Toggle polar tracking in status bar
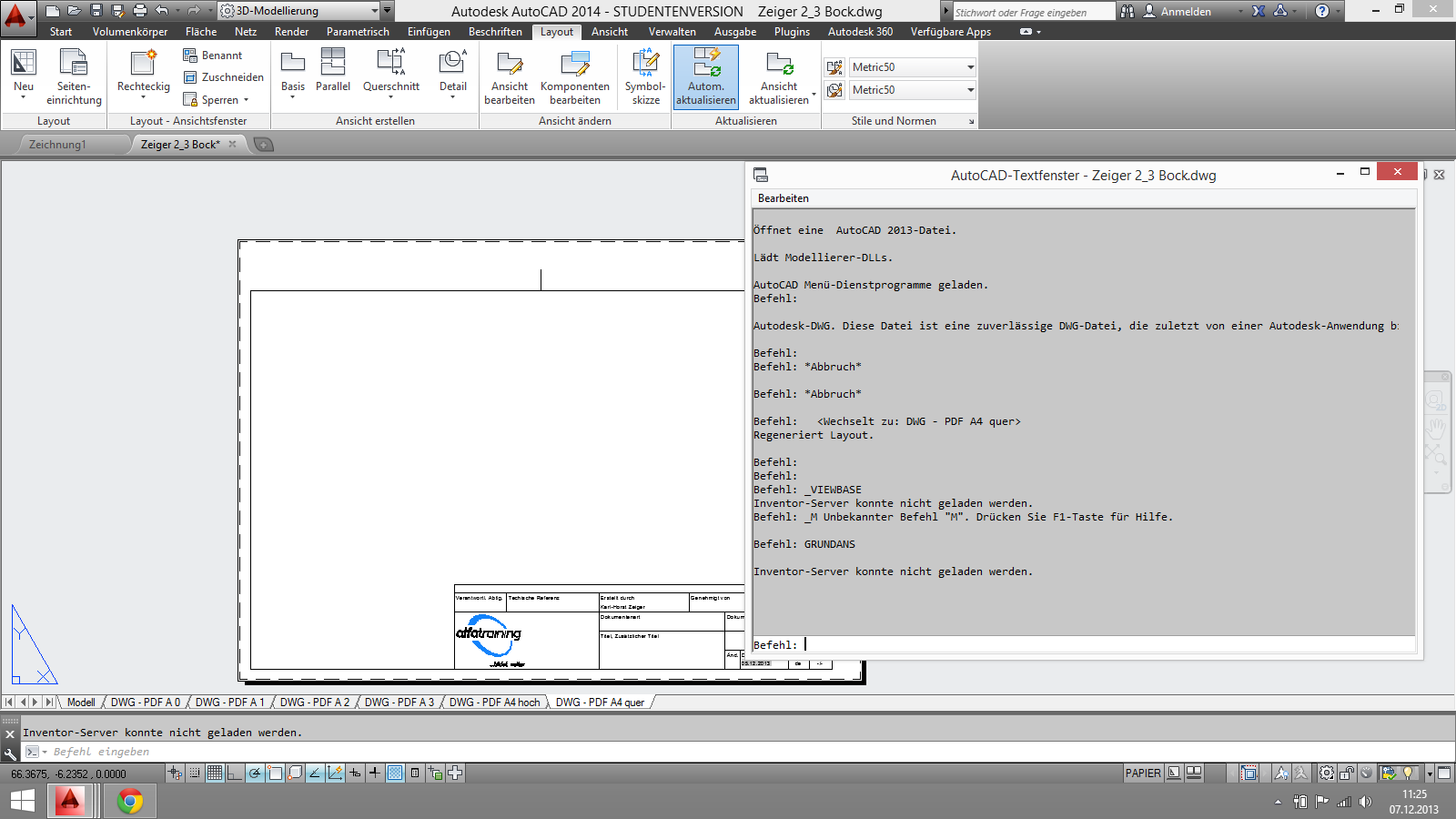Screen dimensions: 1456x819 255,773
